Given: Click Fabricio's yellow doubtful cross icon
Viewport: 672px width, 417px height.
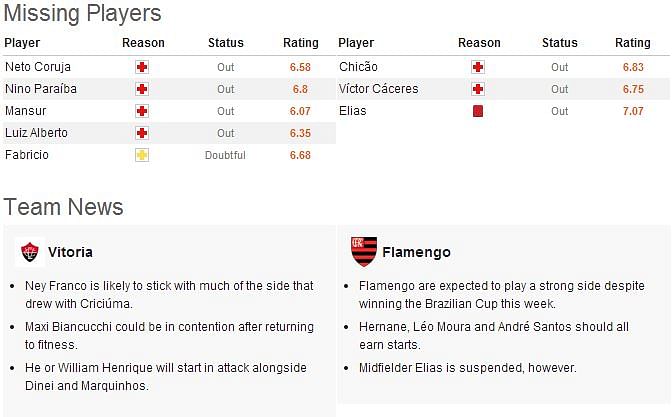Looking at the screenshot, I should coord(142,155).
